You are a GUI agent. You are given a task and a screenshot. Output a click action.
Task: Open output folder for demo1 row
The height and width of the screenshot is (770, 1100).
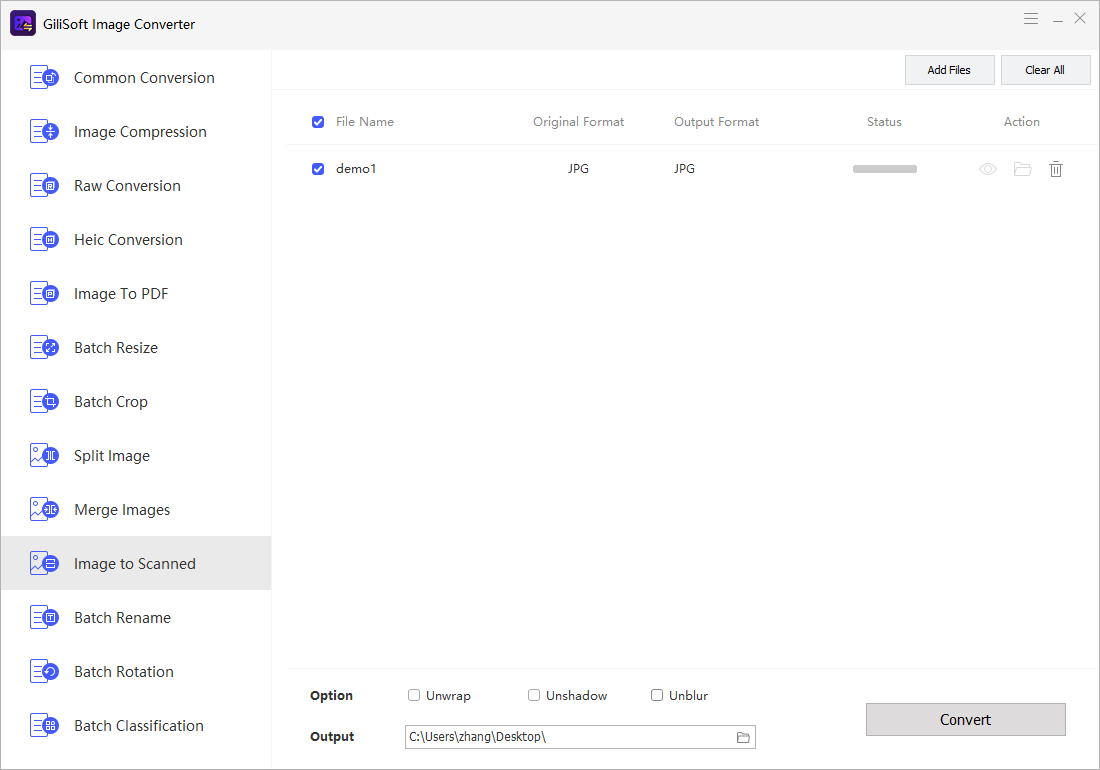(1022, 169)
